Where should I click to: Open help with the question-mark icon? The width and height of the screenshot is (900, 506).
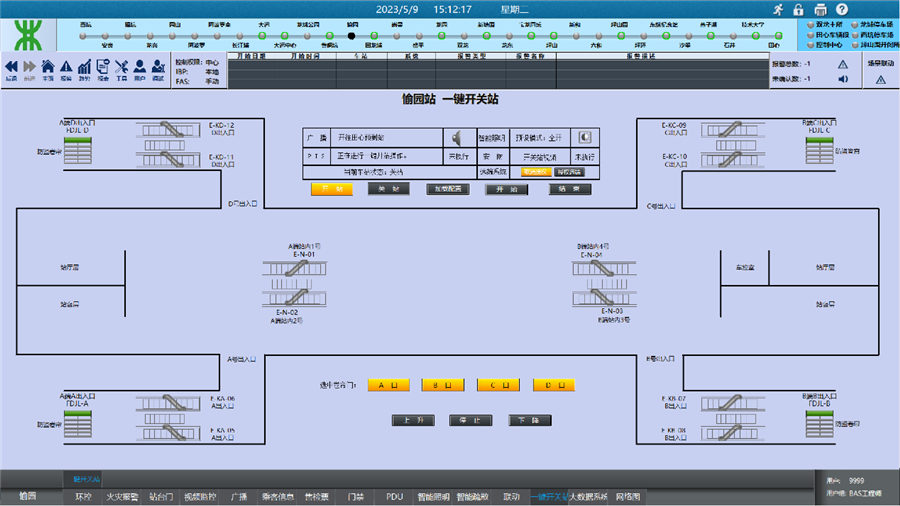[842, 9]
